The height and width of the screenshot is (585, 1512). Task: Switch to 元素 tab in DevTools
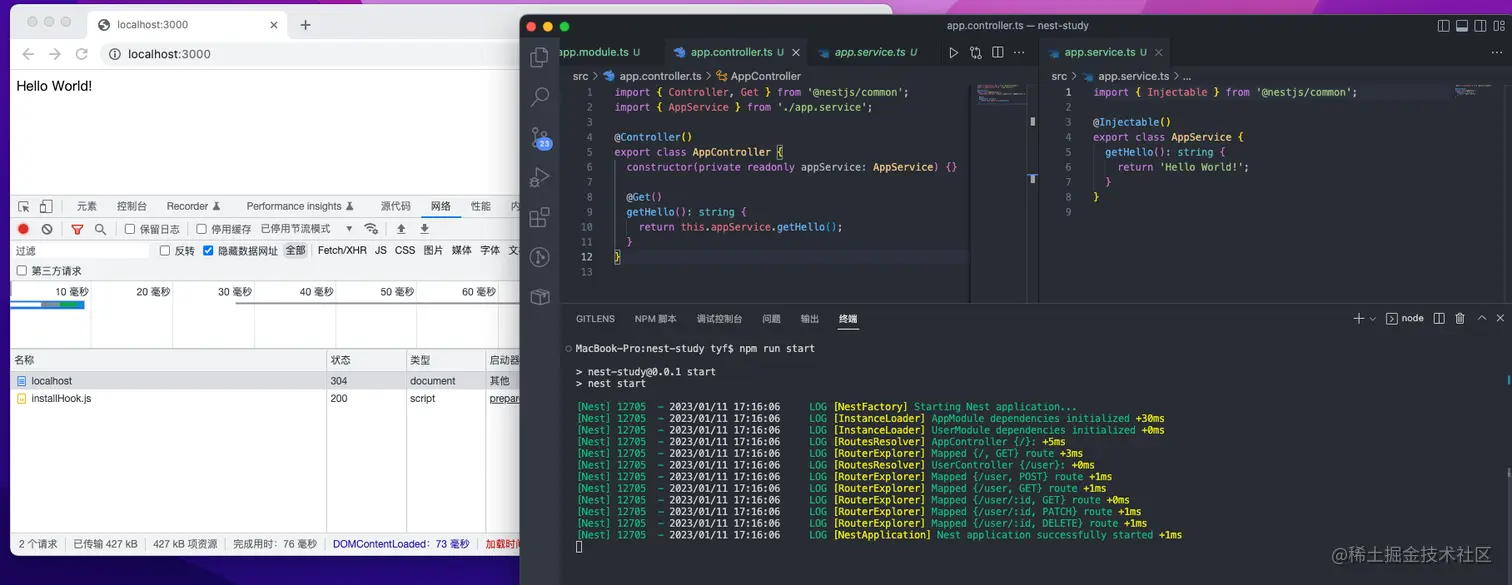point(87,206)
